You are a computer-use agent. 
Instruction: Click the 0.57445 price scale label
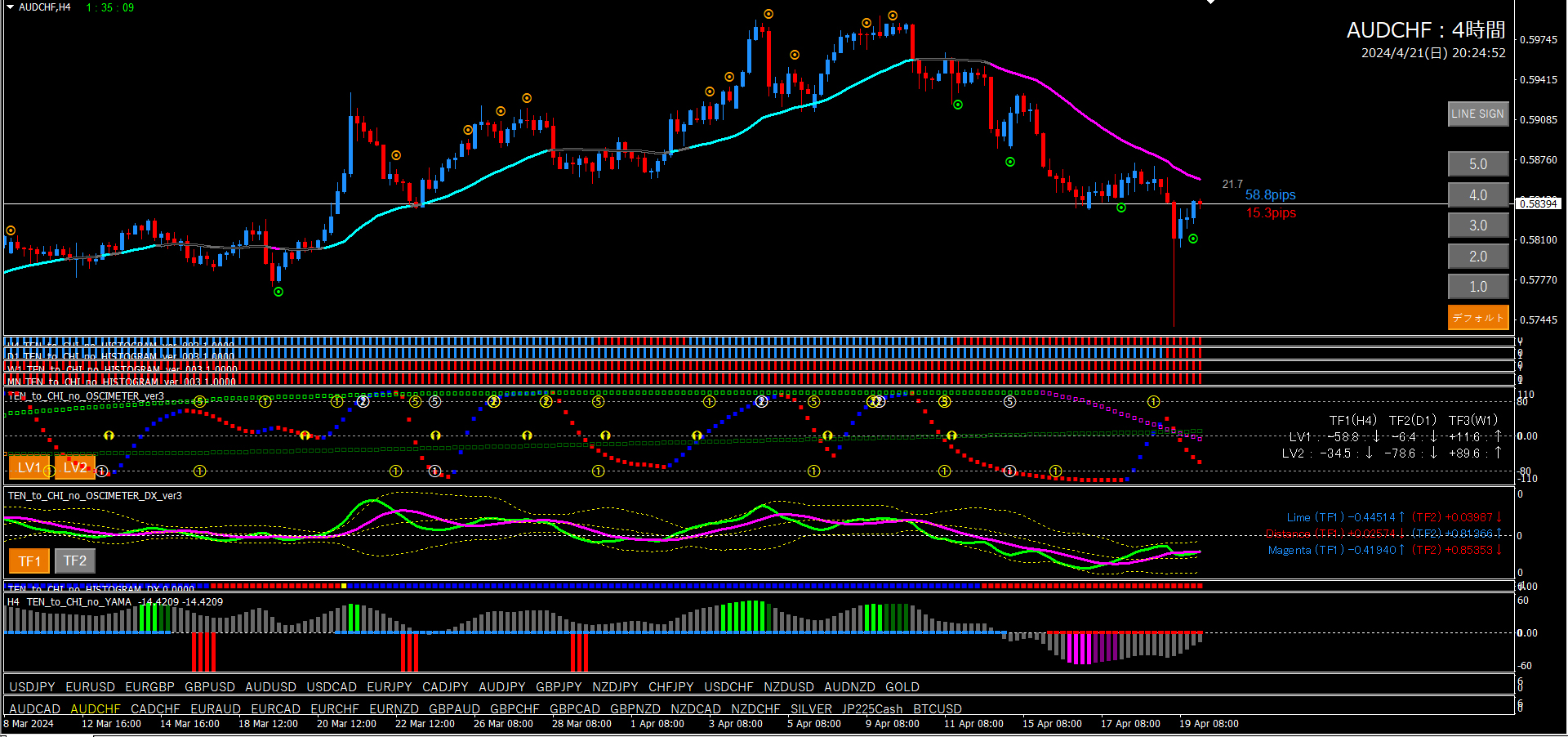click(x=1539, y=319)
